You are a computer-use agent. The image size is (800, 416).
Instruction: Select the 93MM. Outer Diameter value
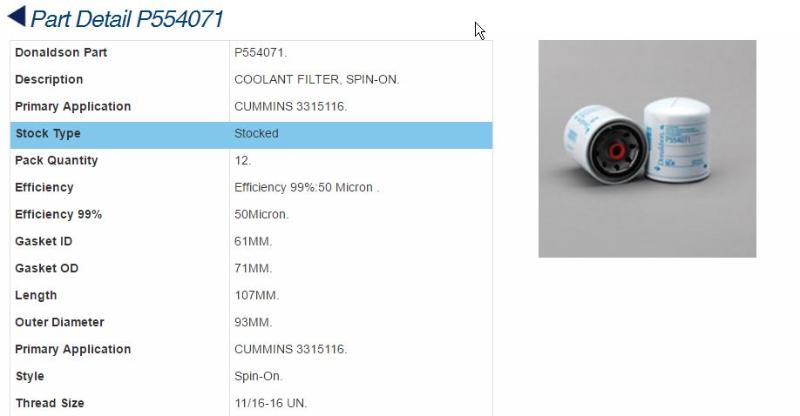point(253,322)
